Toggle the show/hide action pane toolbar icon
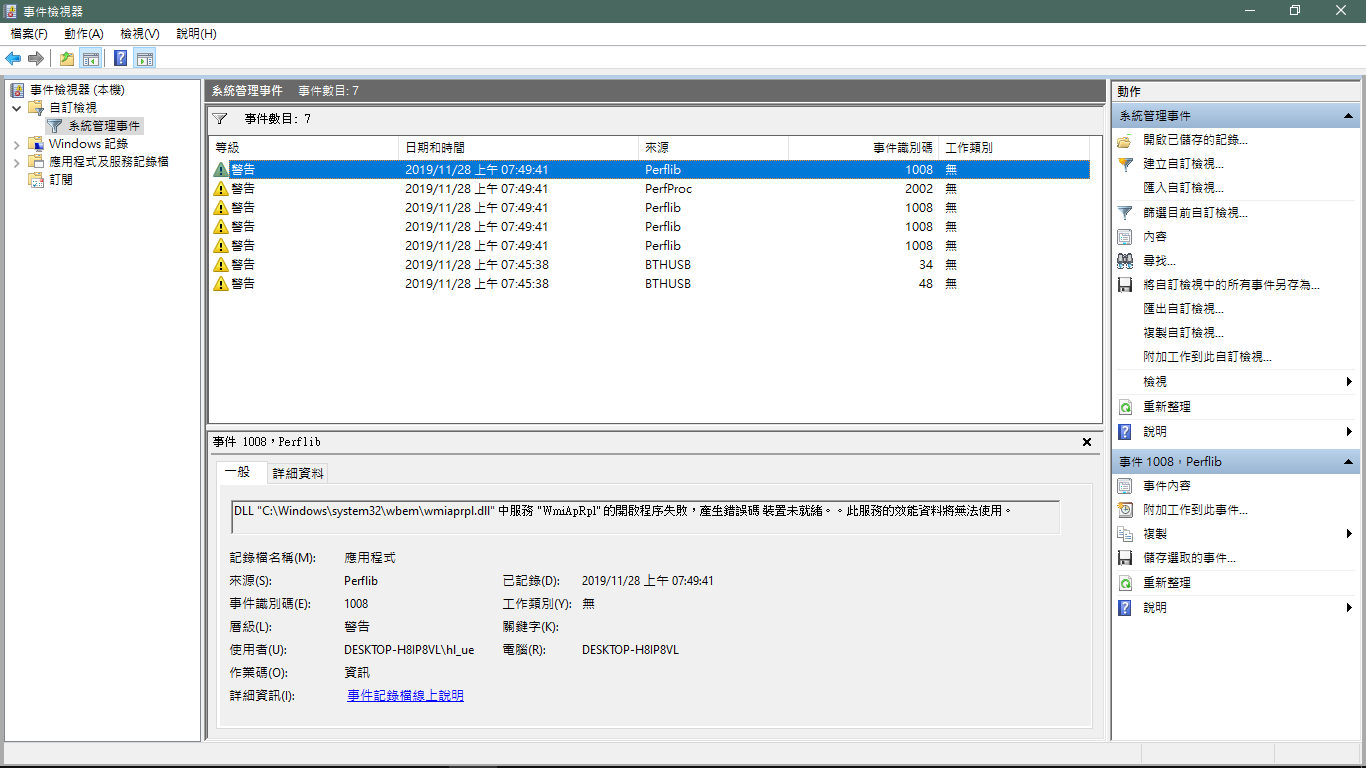This screenshot has height=768, width=1366. [x=144, y=58]
